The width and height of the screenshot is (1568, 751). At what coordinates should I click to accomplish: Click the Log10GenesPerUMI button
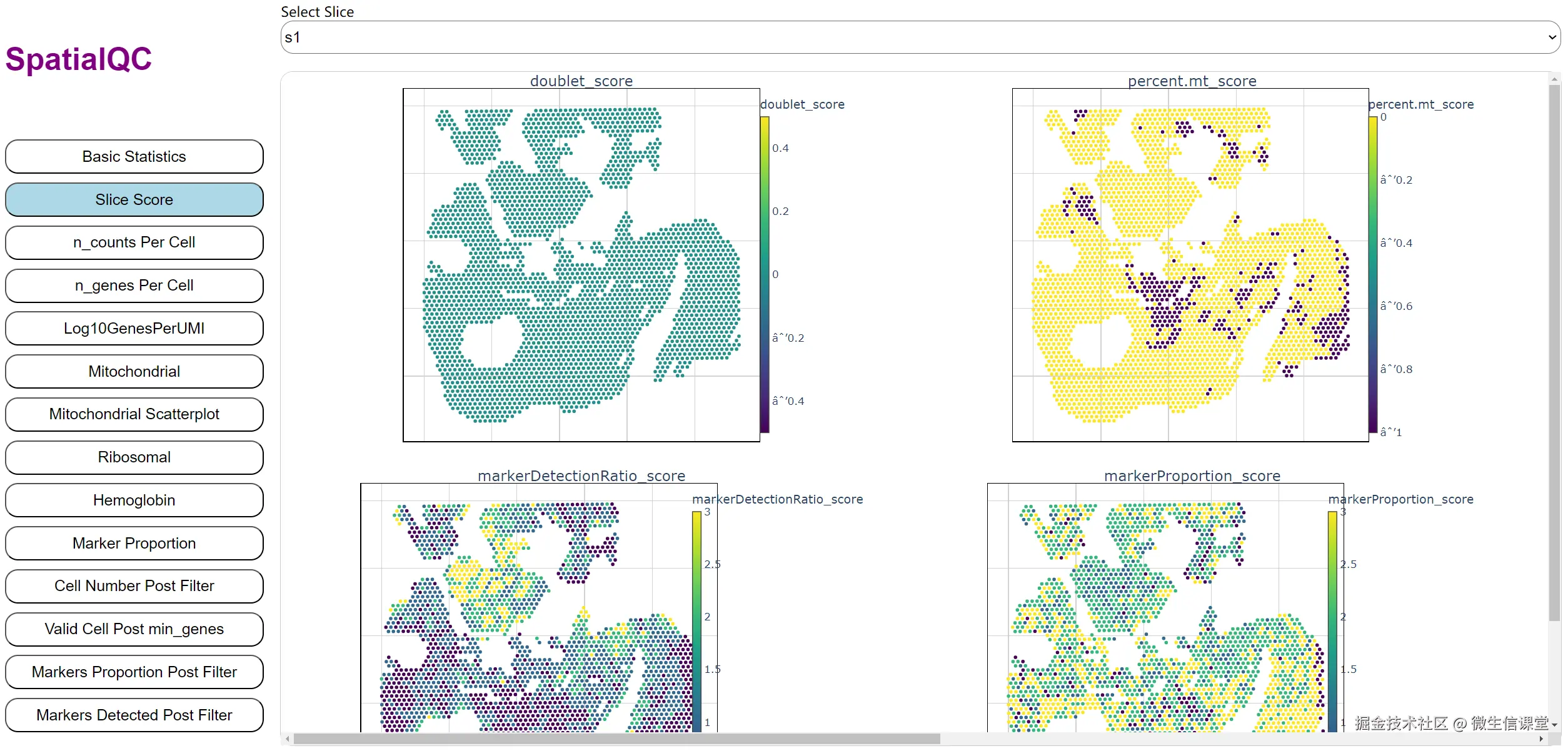(134, 329)
